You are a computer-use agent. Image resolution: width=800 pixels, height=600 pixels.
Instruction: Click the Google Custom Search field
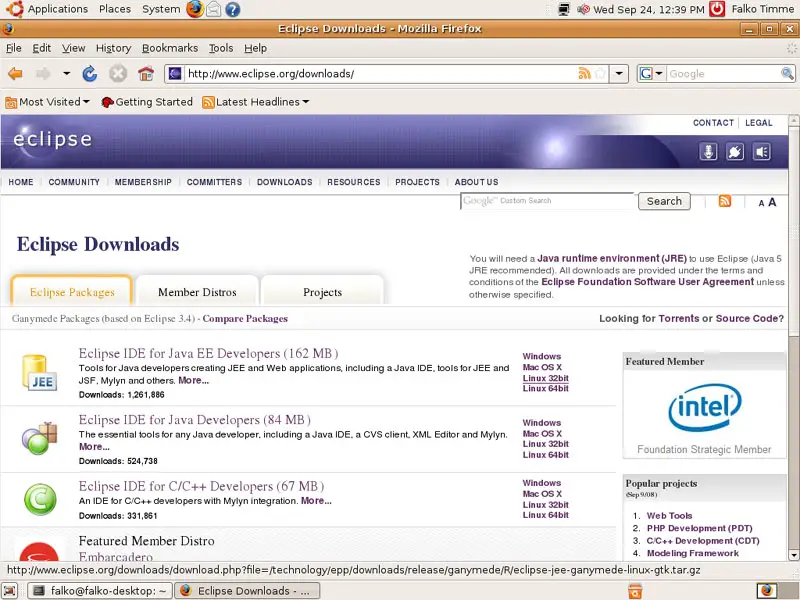click(547, 201)
